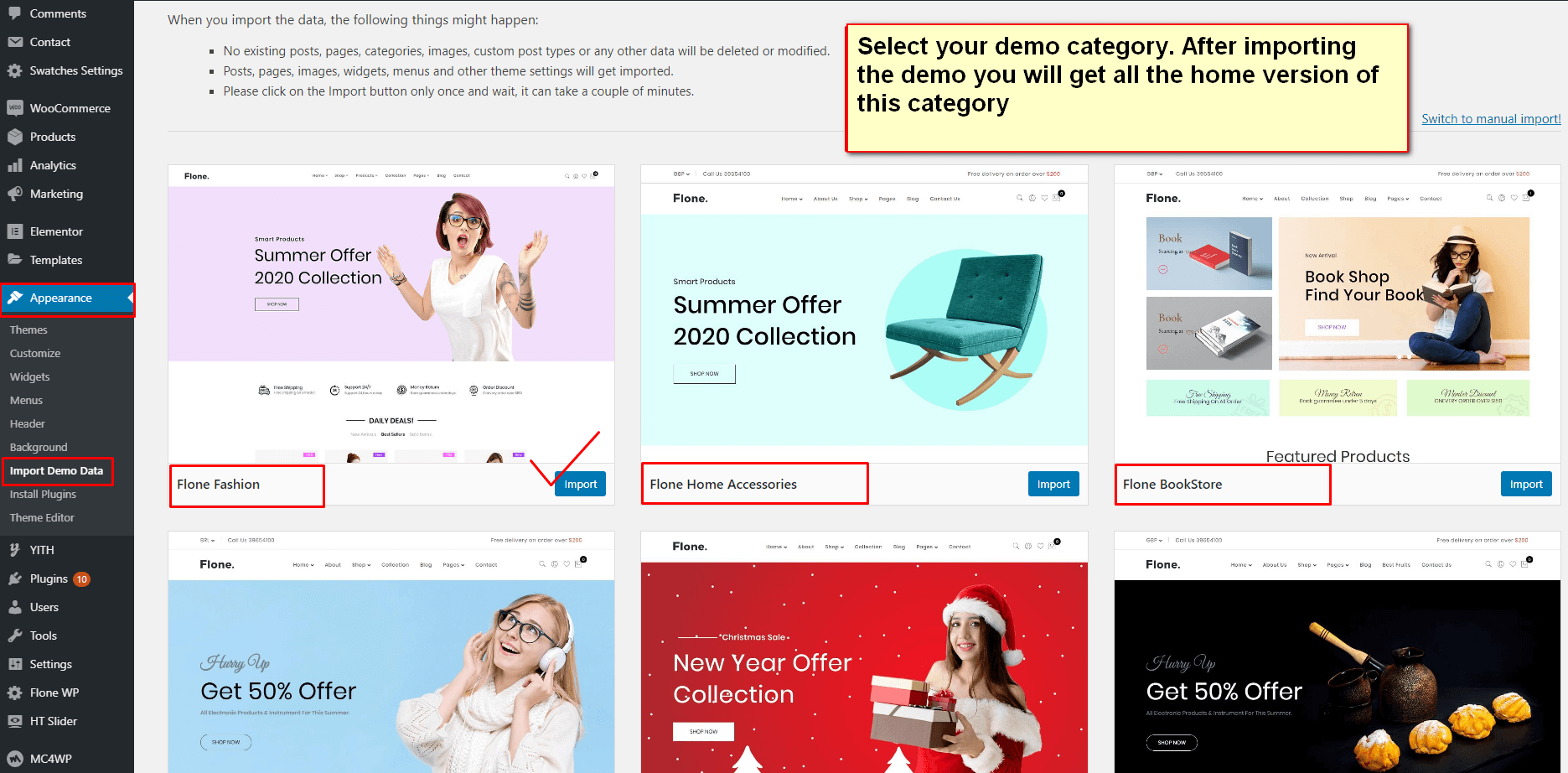Image resolution: width=1568 pixels, height=773 pixels.
Task: Click the Comments bubble icon
Action: click(15, 13)
